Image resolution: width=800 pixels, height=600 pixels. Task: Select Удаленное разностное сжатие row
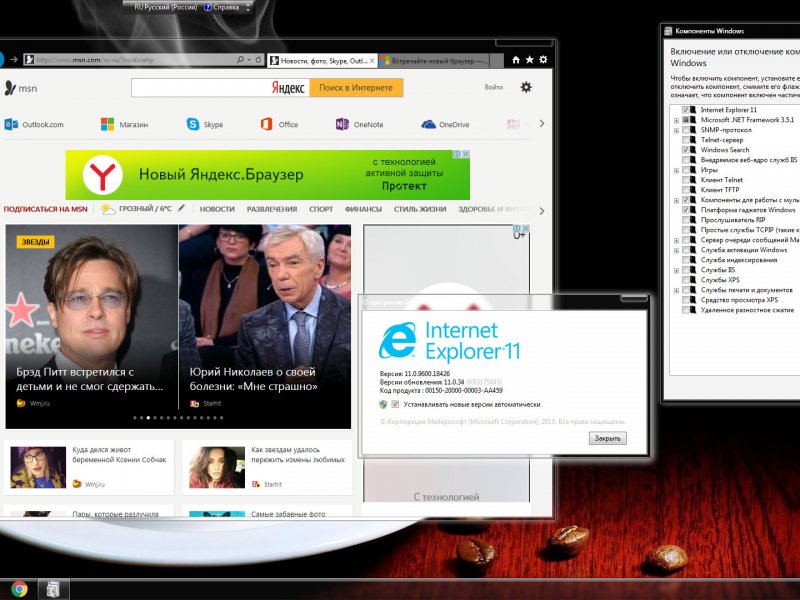tap(747, 310)
